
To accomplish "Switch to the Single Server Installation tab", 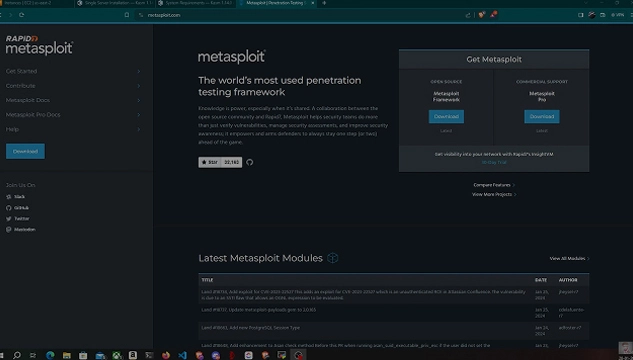I will (x=114, y=3).
